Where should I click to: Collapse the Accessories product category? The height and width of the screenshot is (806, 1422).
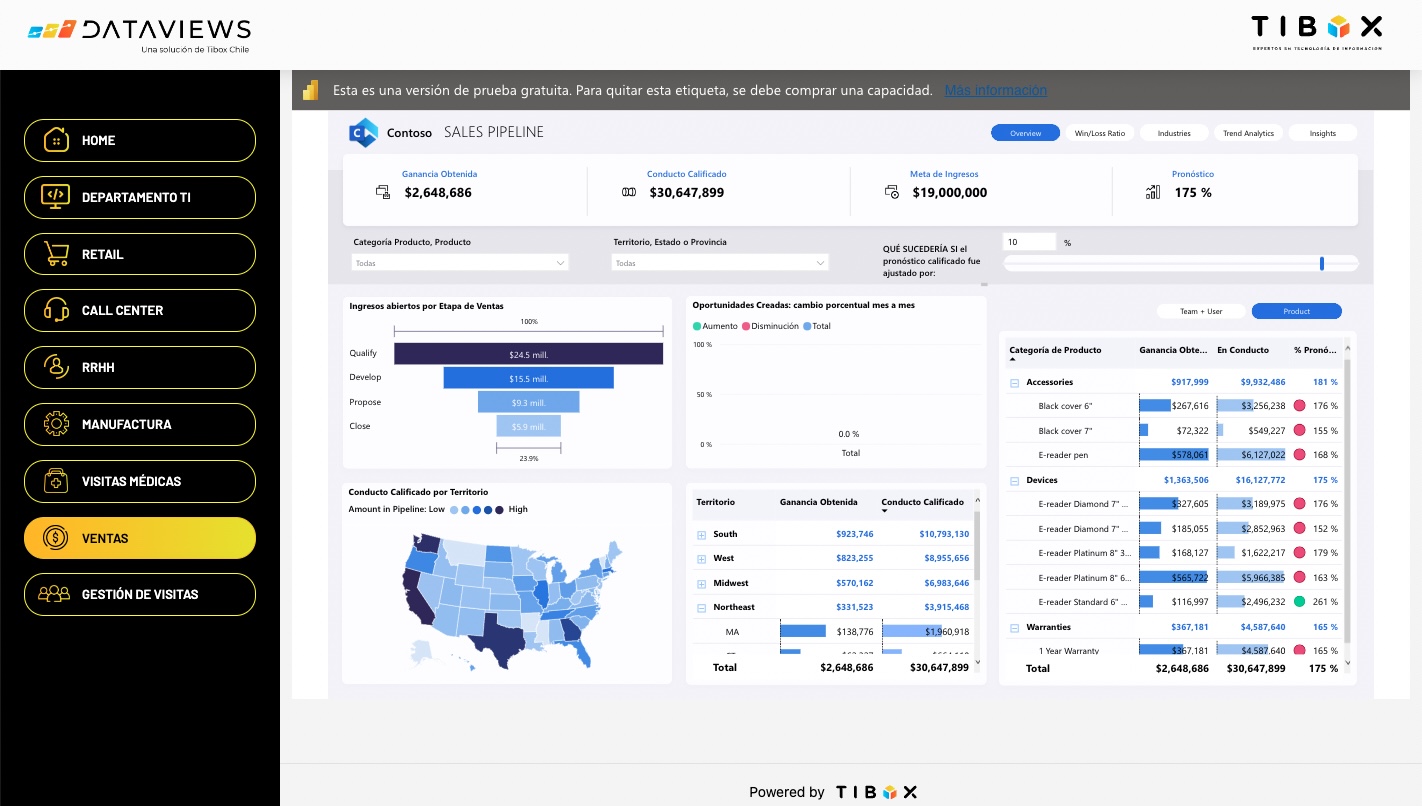tap(1014, 382)
